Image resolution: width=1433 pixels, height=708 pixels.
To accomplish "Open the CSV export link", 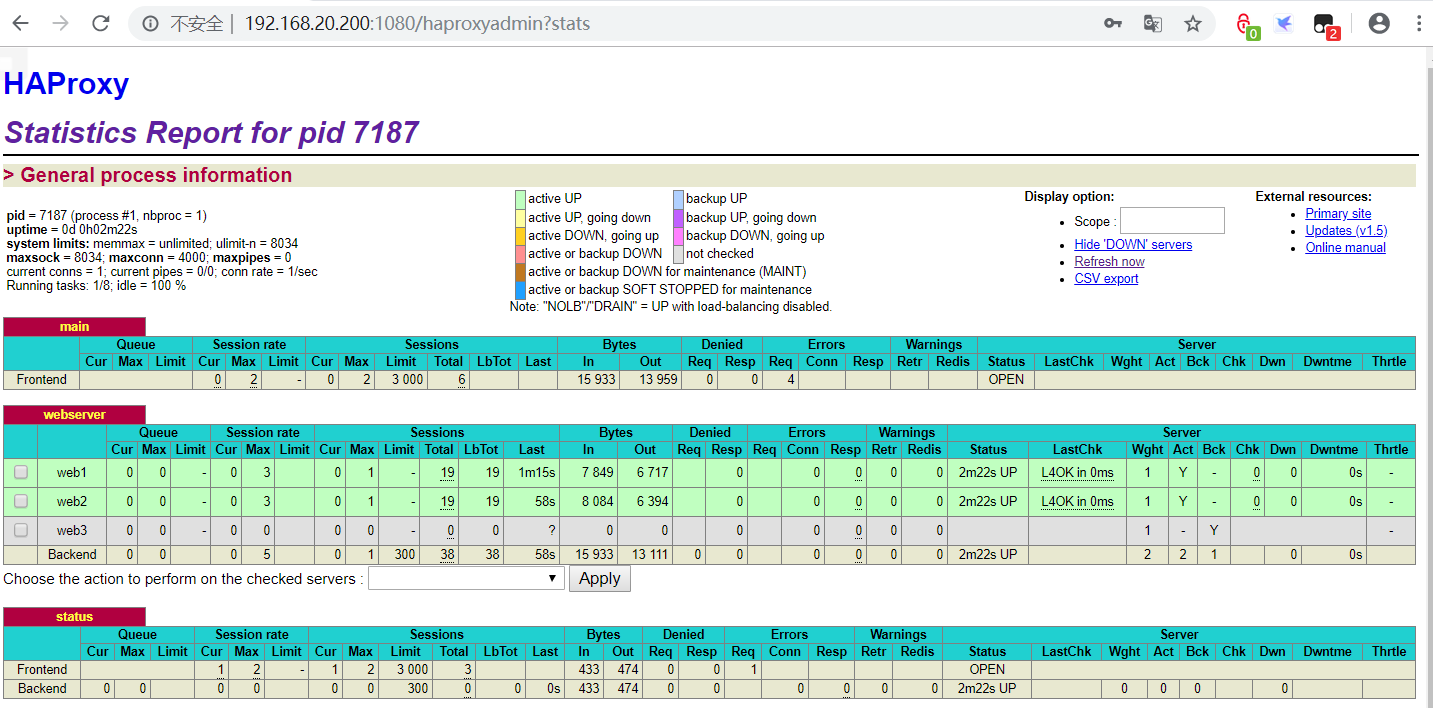I will coord(1106,278).
